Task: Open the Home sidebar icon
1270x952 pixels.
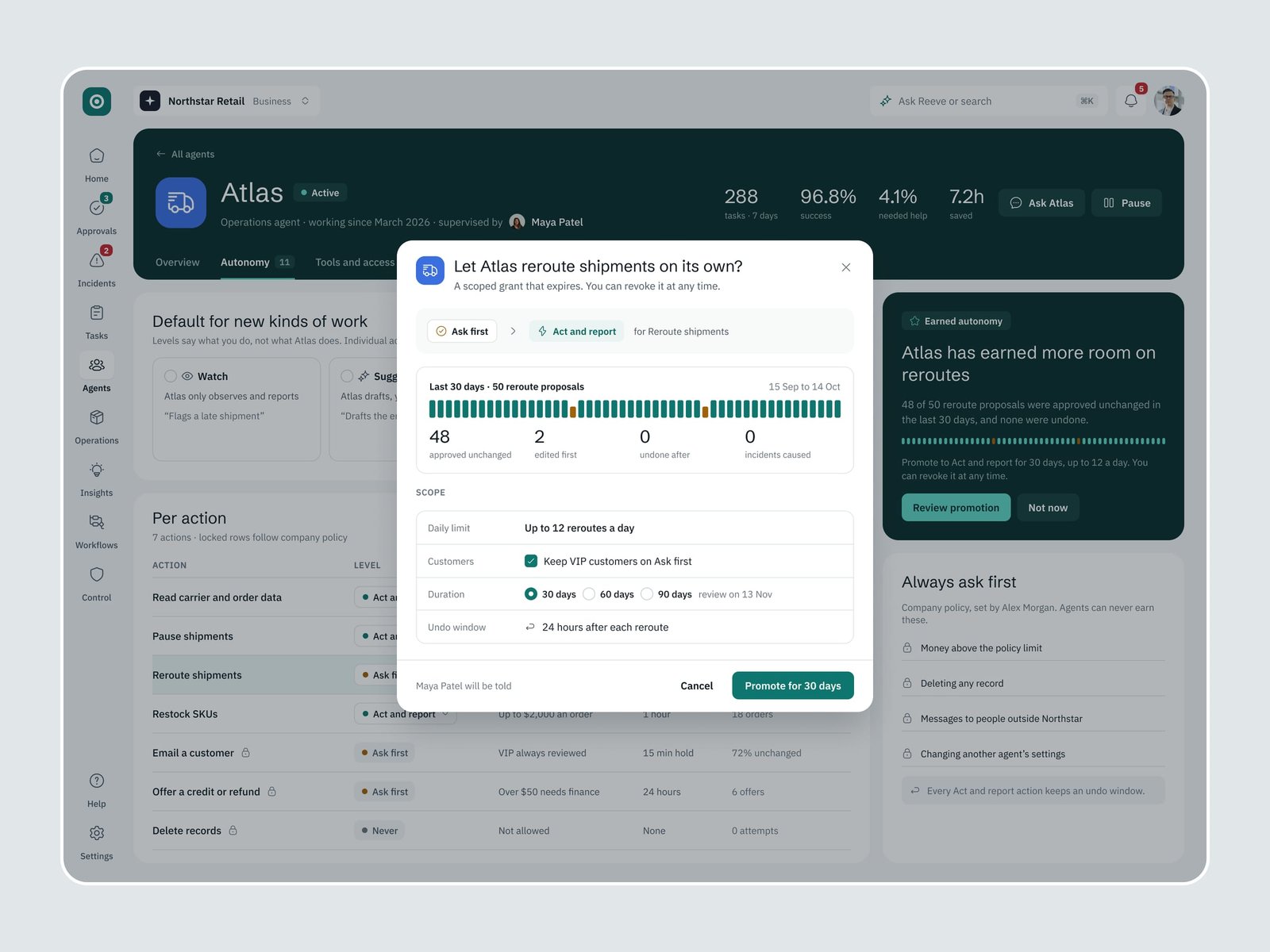Action: pos(97,156)
